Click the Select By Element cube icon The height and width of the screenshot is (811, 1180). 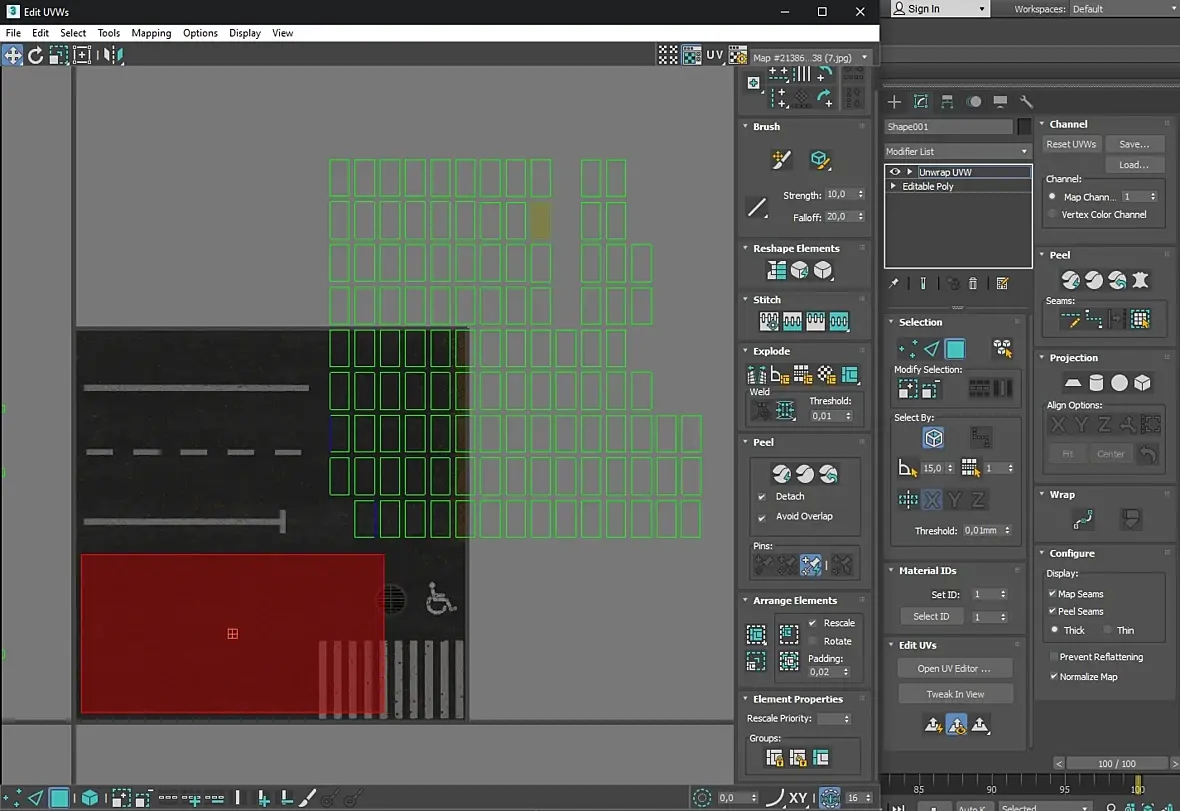click(x=933, y=438)
